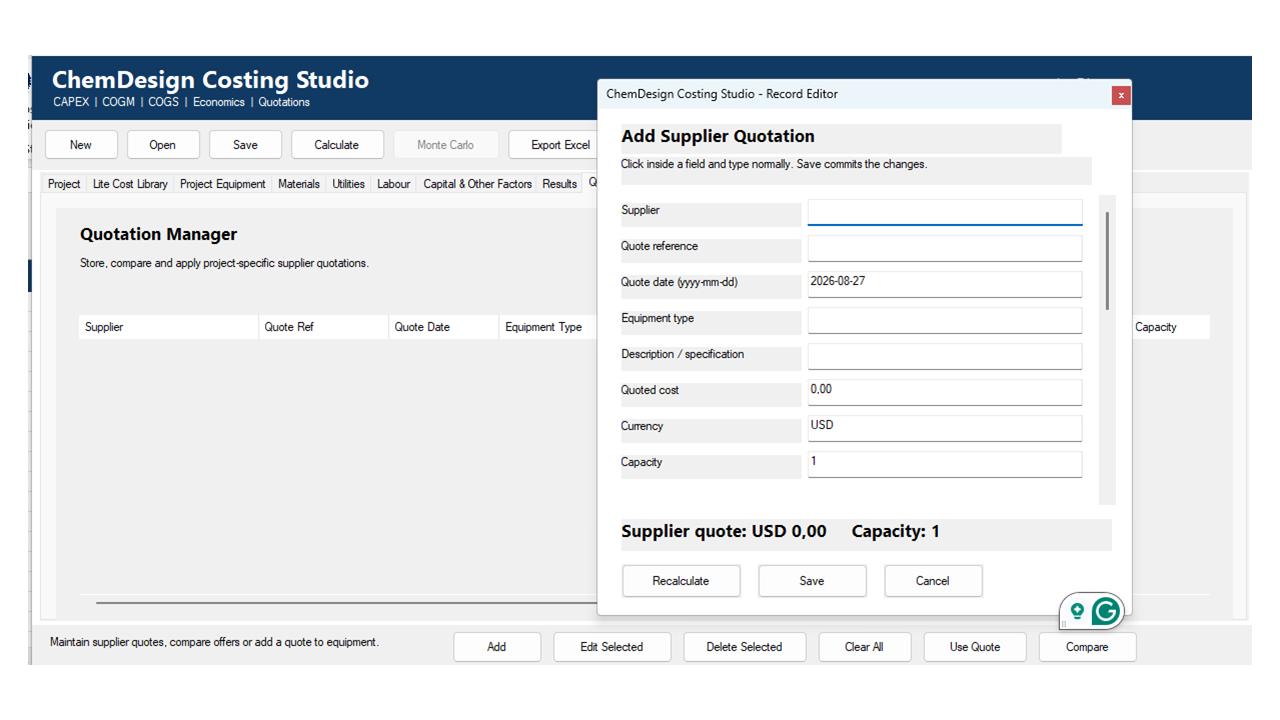Click the Record Editor dialog title bar text
This screenshot has height=720, width=1280.
click(722, 94)
